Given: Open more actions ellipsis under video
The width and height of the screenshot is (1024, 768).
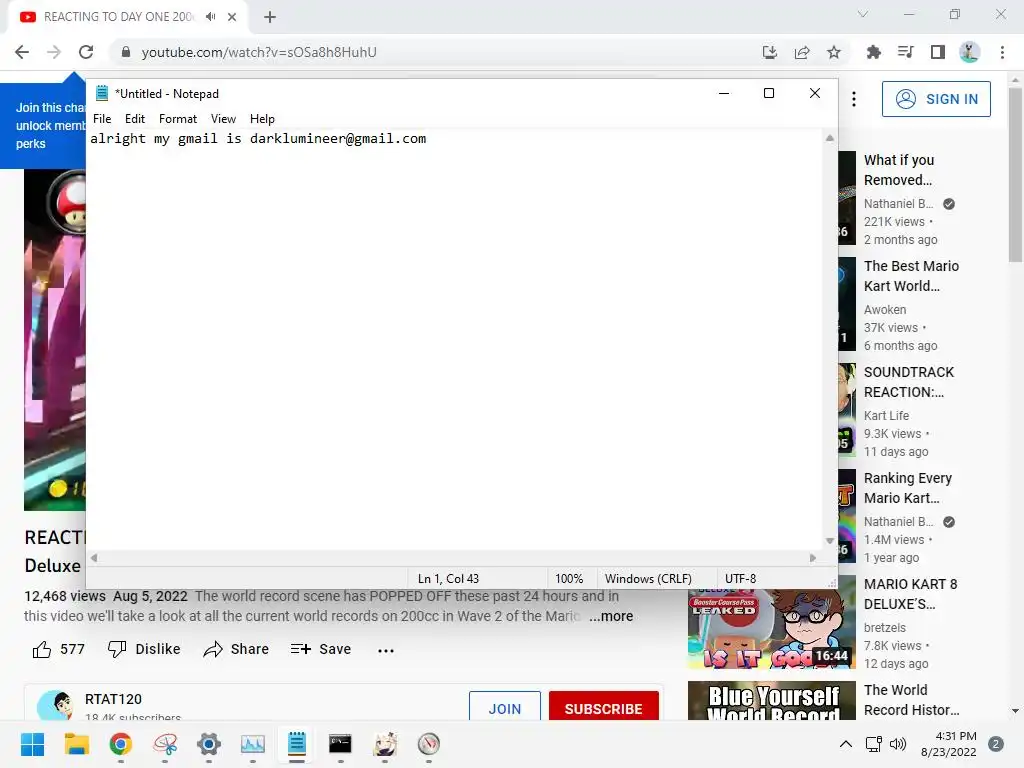Looking at the screenshot, I should coord(385,650).
